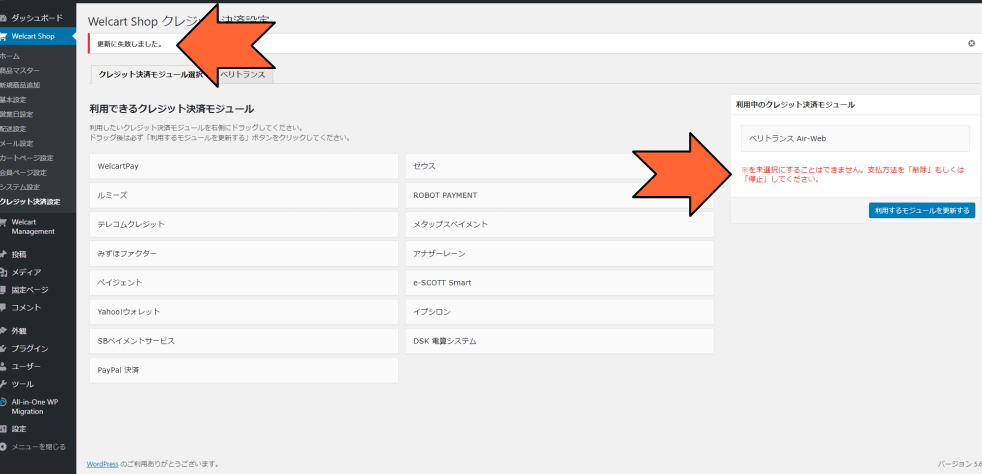Viewport: 982px width, 474px height.
Task: Select the e-SCOTT Smart module box
Action: point(559,282)
